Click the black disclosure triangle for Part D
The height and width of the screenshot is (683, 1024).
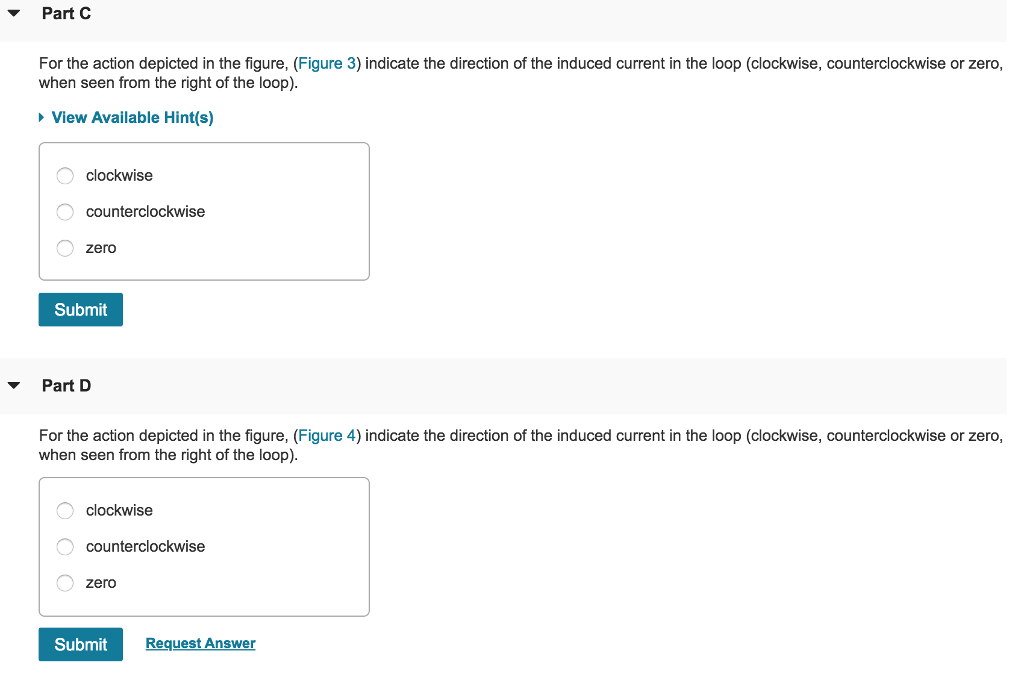14,384
